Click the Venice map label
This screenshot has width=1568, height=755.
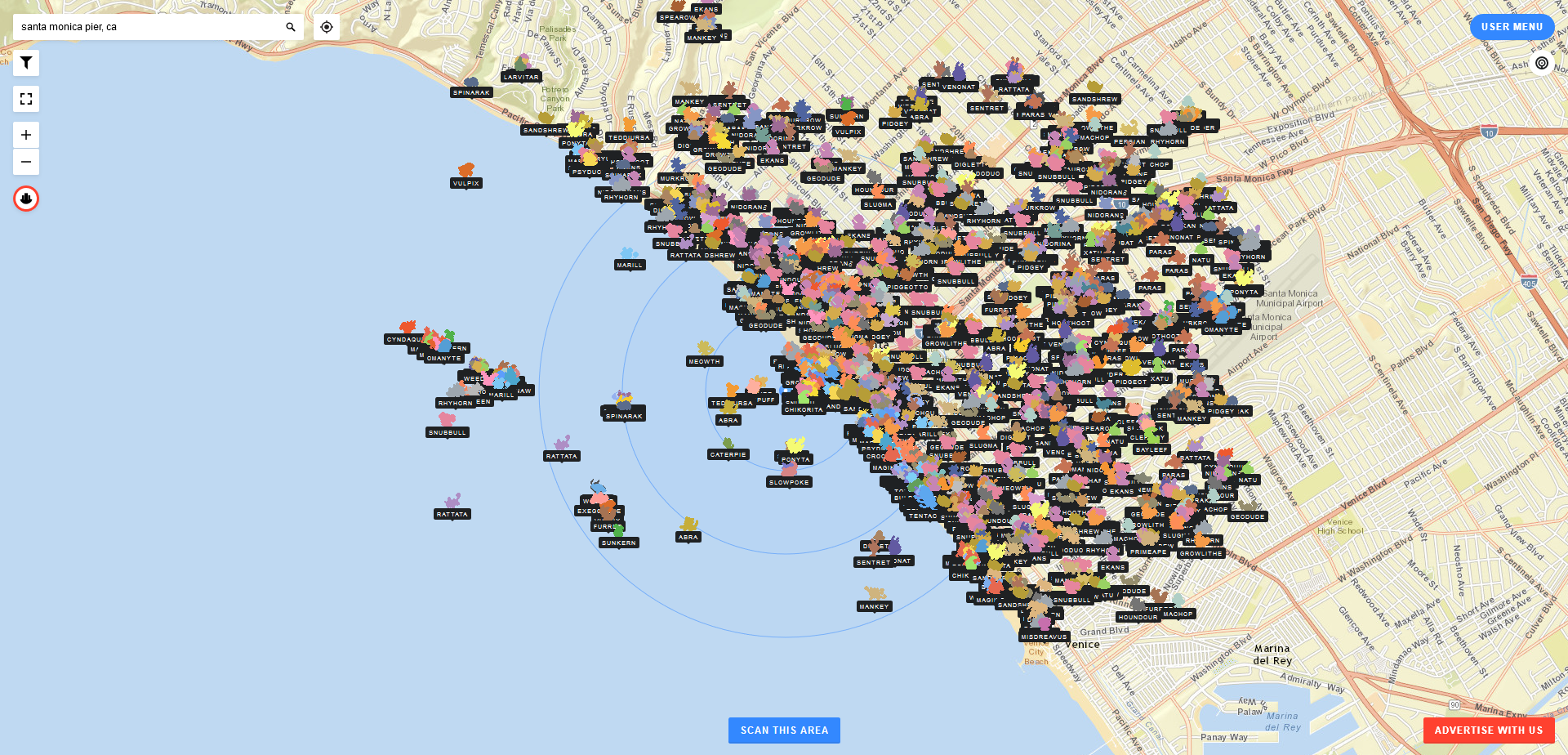(1082, 645)
